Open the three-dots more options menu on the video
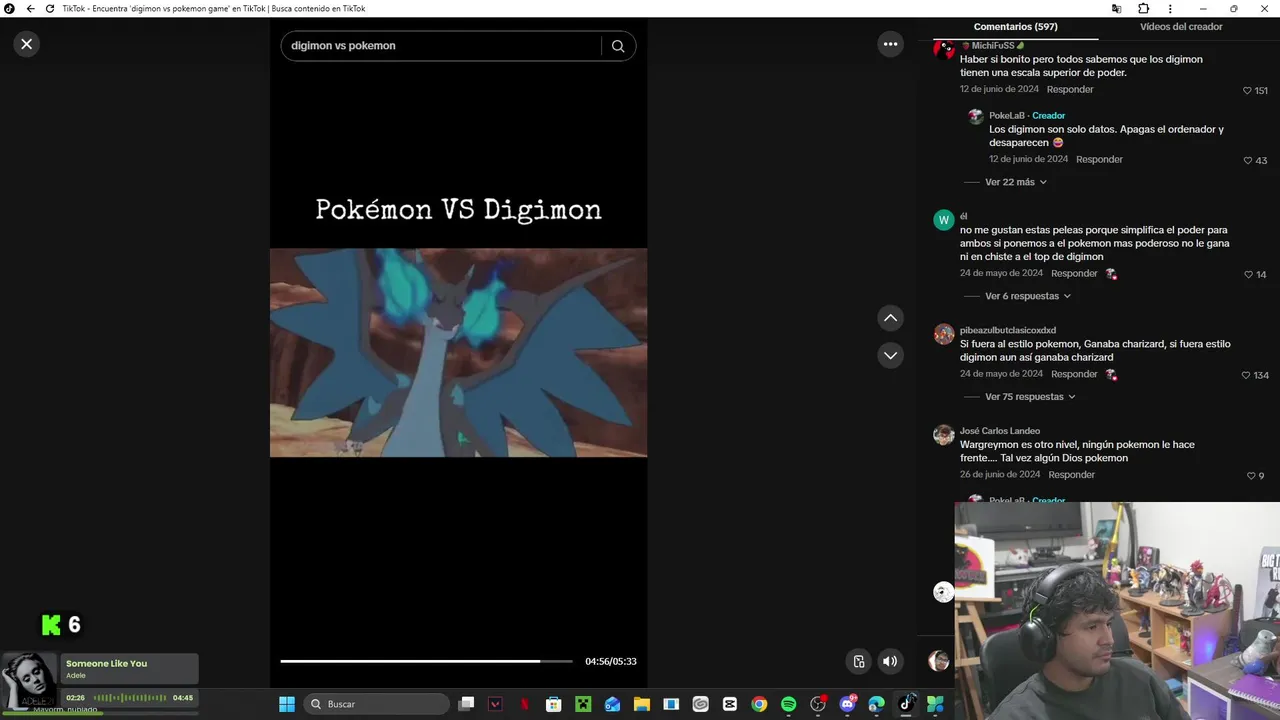The height and width of the screenshot is (720, 1280). coord(890,44)
